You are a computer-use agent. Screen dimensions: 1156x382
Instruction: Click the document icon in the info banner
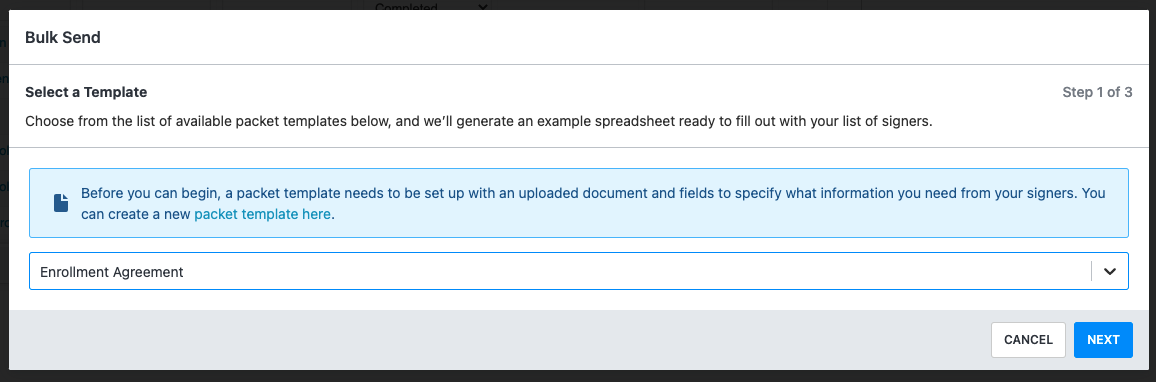point(61,203)
